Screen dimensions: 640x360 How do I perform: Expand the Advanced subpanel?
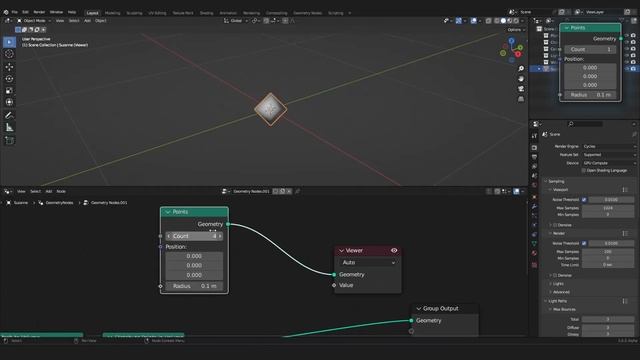pos(551,292)
